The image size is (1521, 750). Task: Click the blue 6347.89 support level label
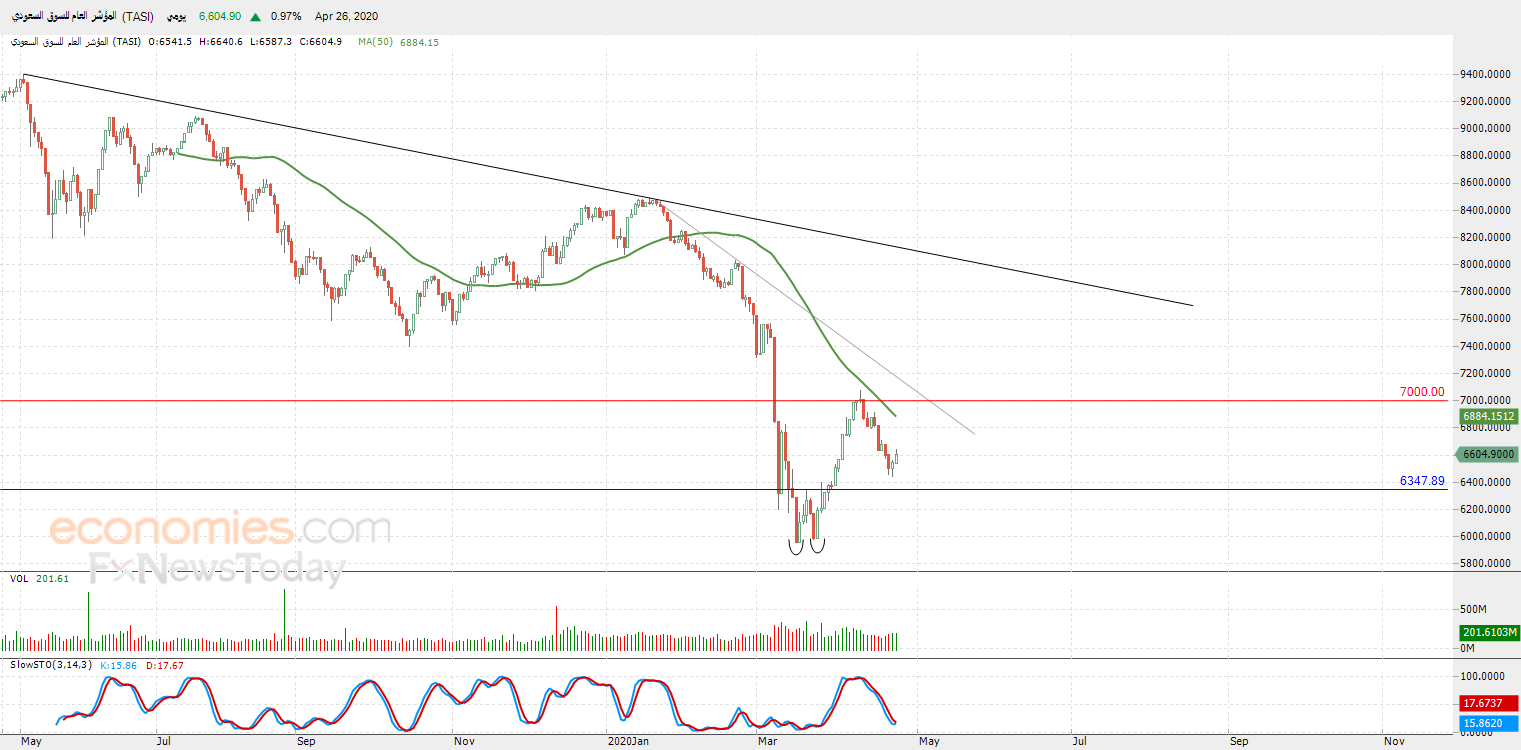(x=1422, y=481)
